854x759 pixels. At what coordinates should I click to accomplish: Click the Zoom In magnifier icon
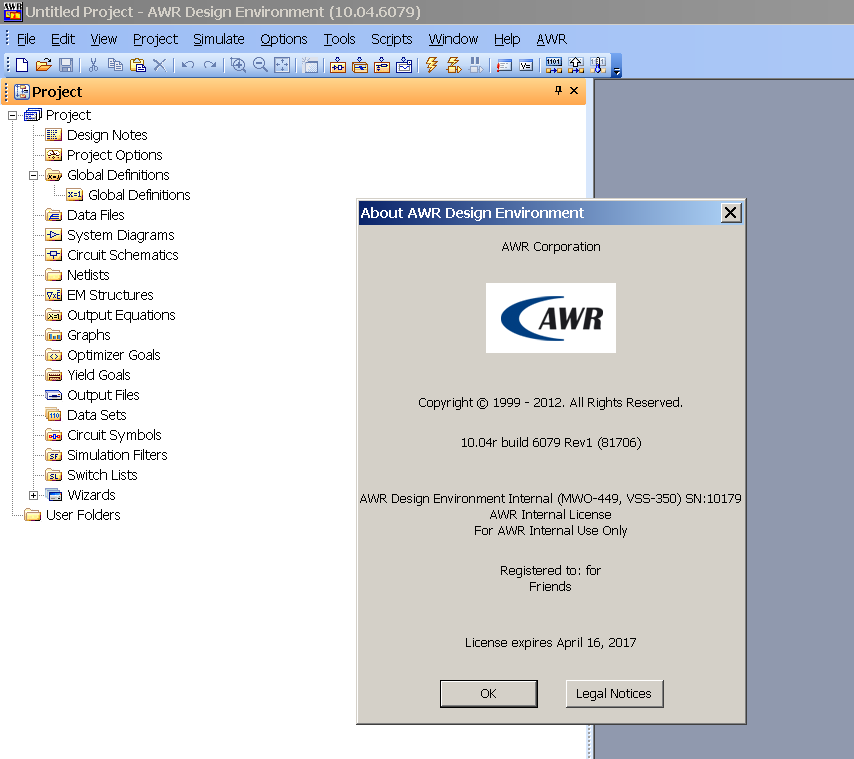238,65
